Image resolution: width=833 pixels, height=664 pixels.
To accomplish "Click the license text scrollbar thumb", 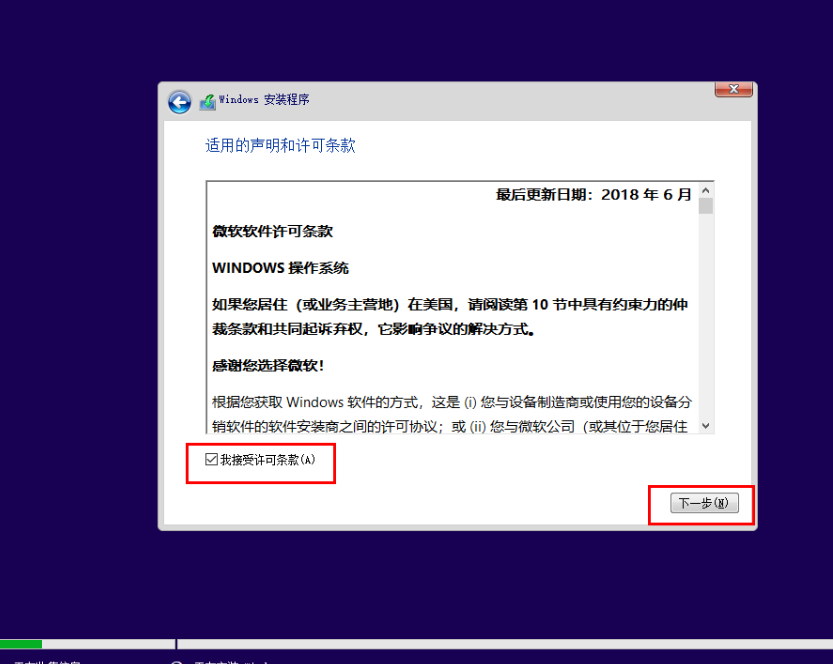I will pos(706,206).
